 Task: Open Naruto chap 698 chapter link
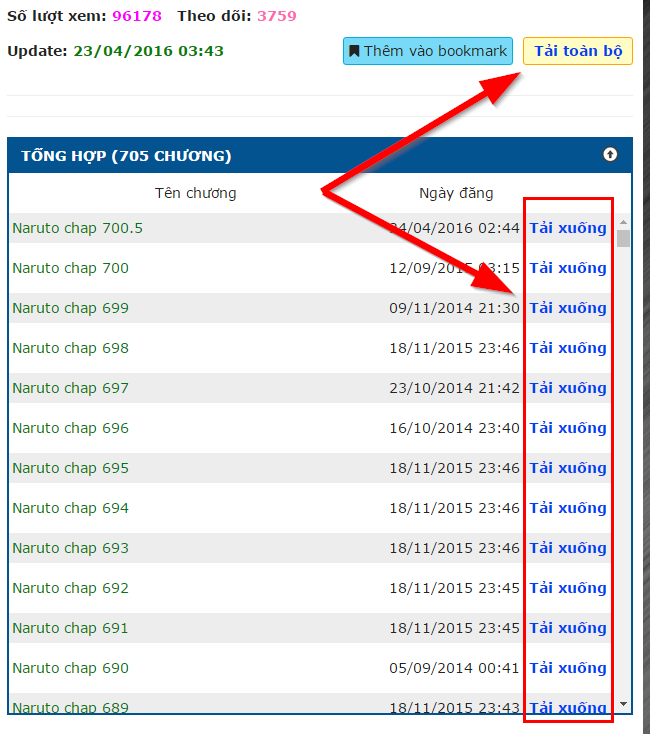(70, 348)
